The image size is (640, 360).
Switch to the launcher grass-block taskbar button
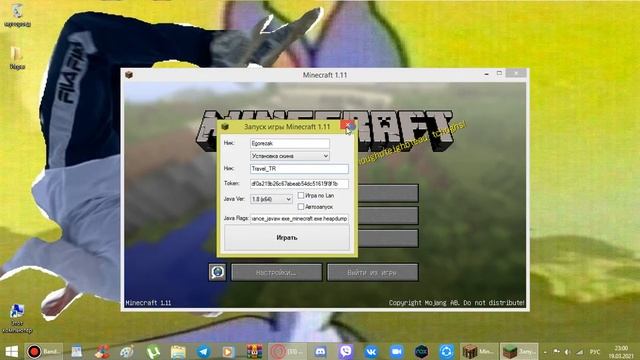point(519,351)
